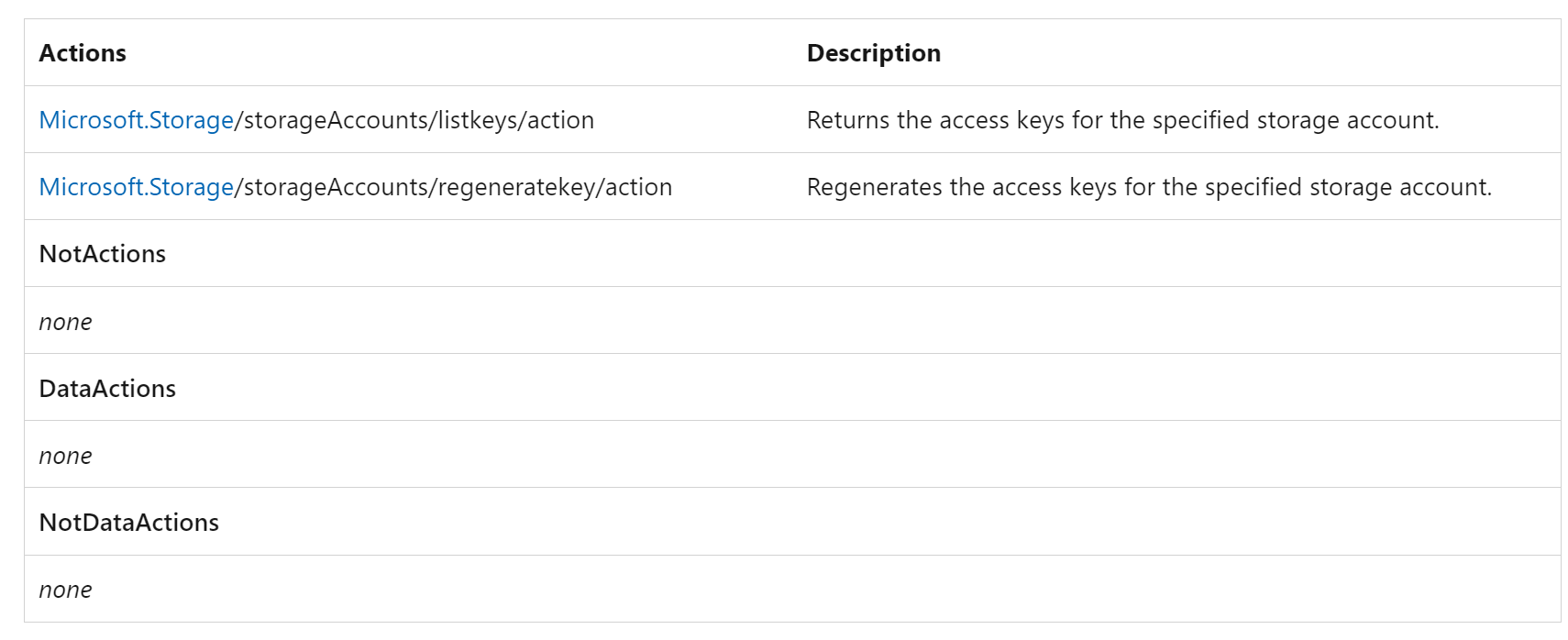Select the NotDataActions section heading

click(129, 523)
